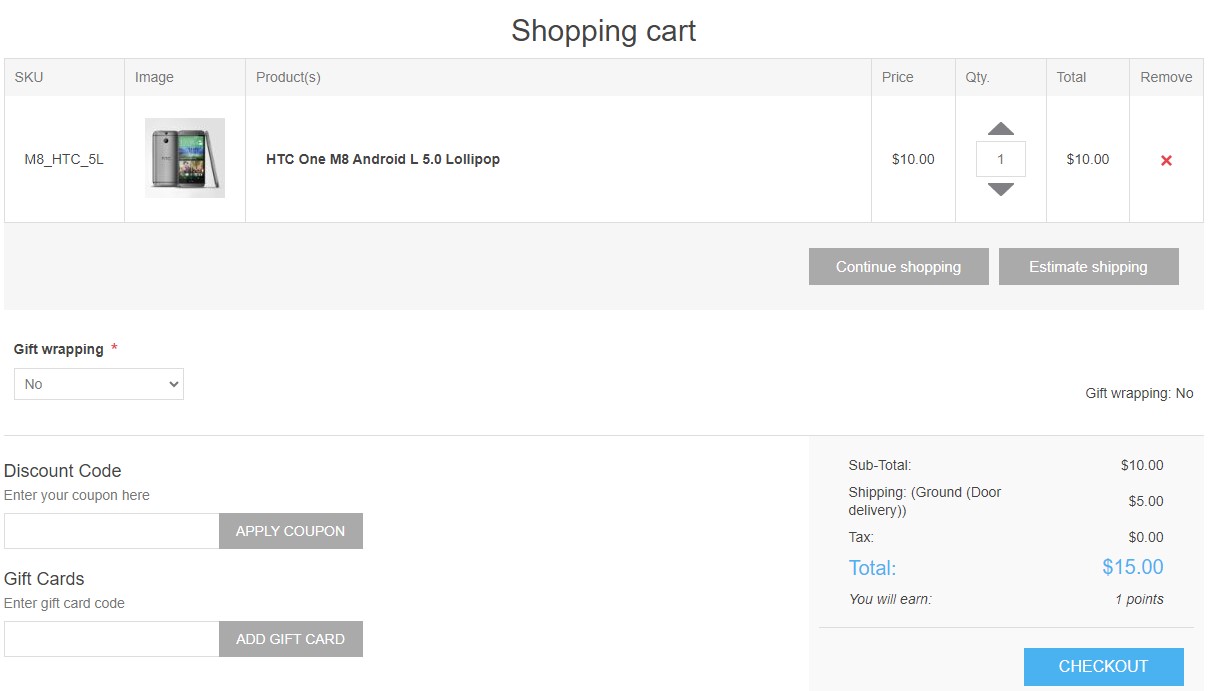This screenshot has height=691, width=1210.
Task: Click the gift card code field
Action: pyautogui.click(x=112, y=639)
